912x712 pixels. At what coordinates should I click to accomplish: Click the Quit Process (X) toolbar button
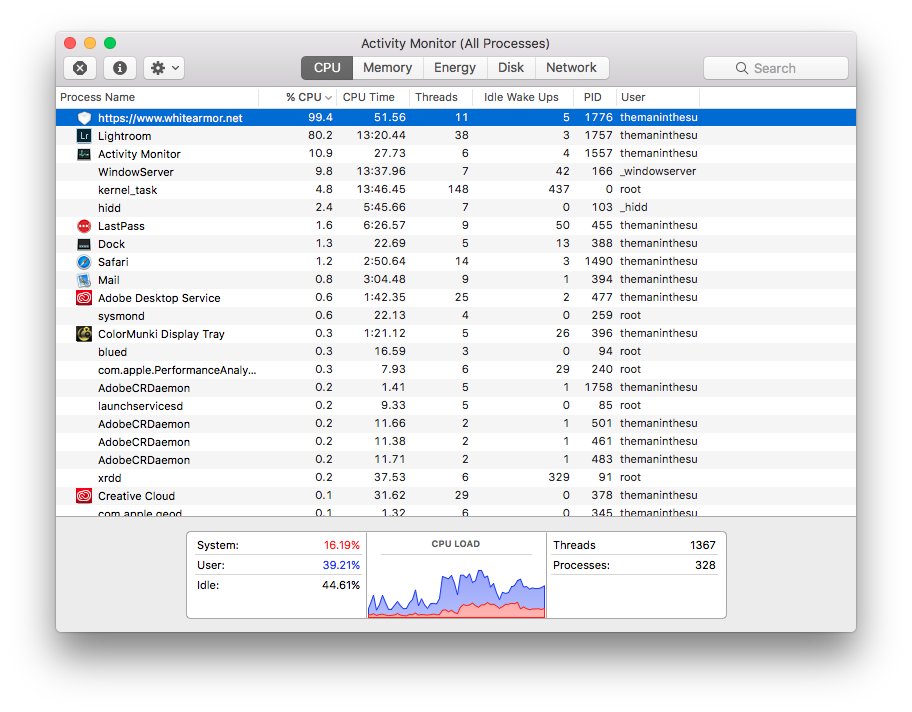pyautogui.click(x=80, y=68)
